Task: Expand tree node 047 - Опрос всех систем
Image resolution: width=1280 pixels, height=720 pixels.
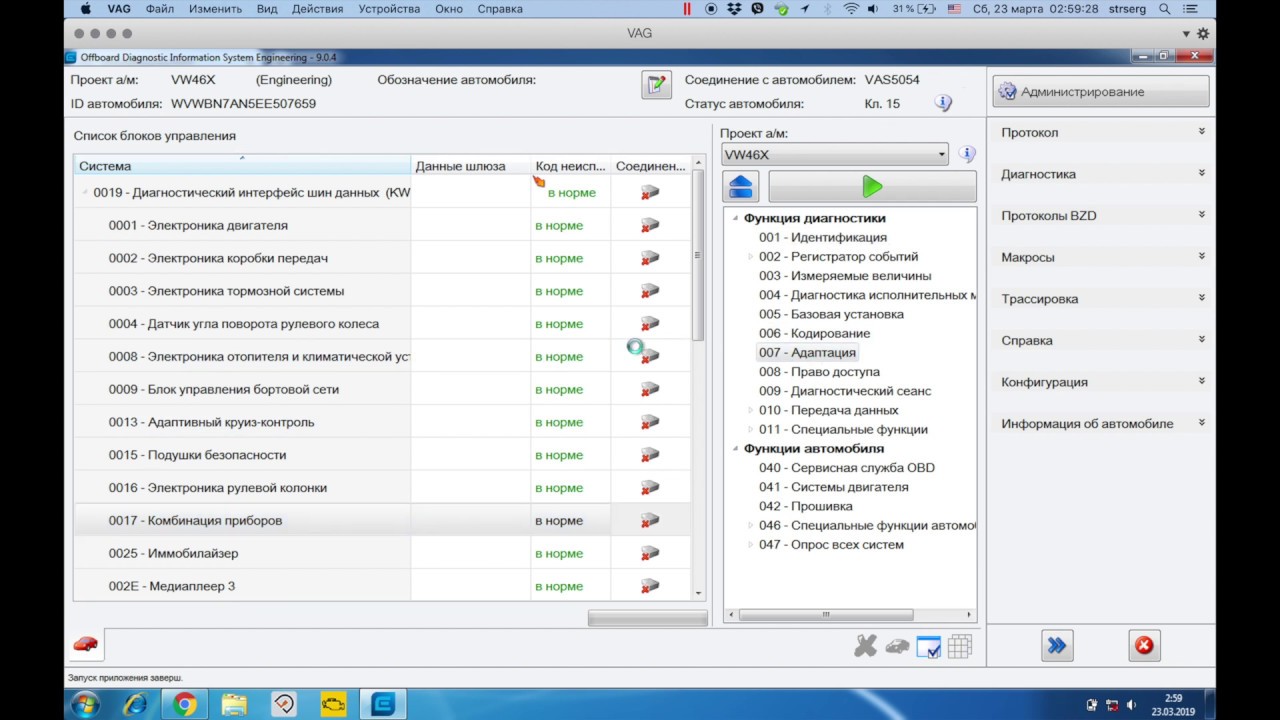Action: click(x=751, y=545)
